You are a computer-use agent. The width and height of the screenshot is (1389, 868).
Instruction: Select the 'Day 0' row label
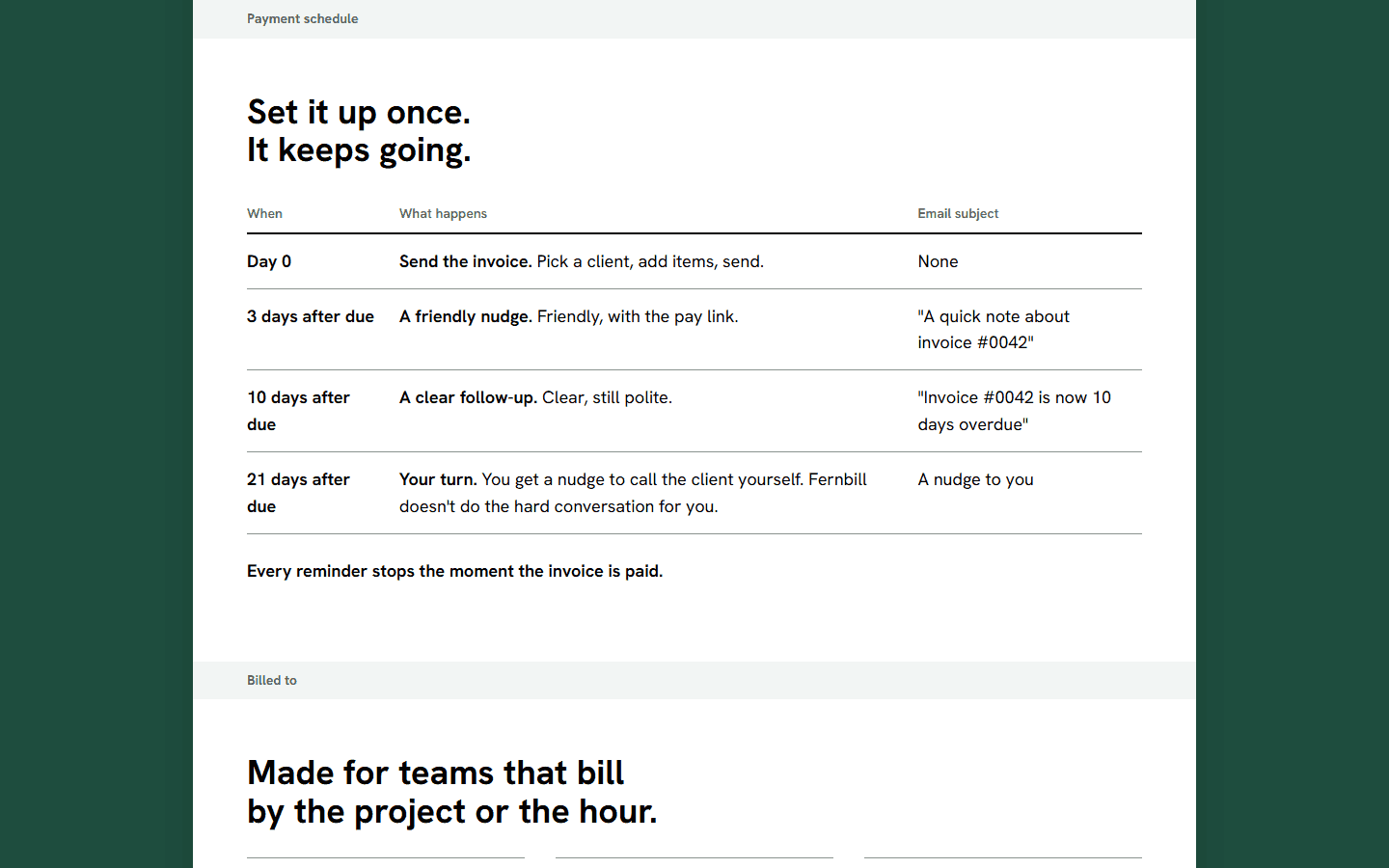coord(269,261)
